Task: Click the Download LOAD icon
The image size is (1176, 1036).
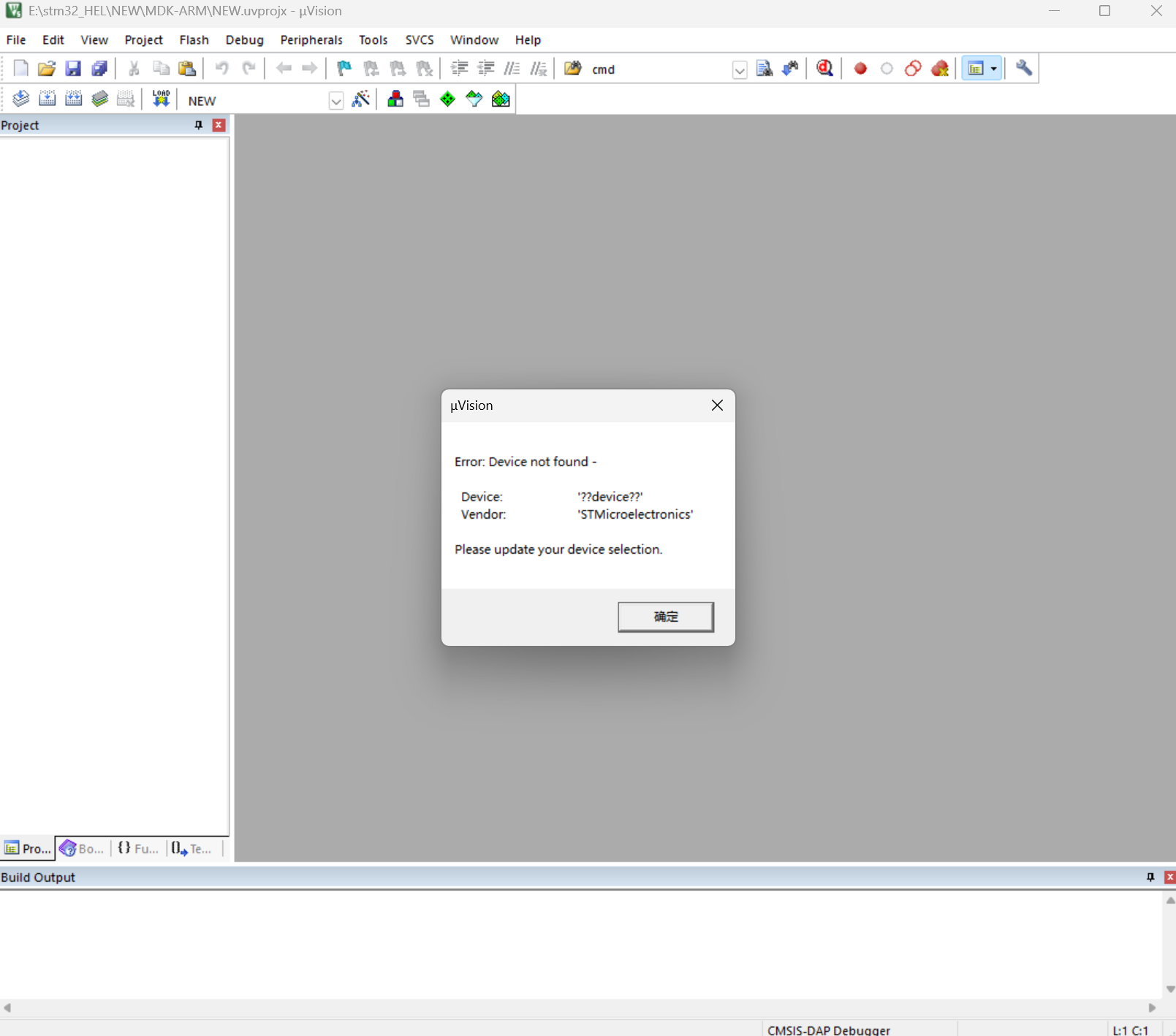Action: click(161, 99)
